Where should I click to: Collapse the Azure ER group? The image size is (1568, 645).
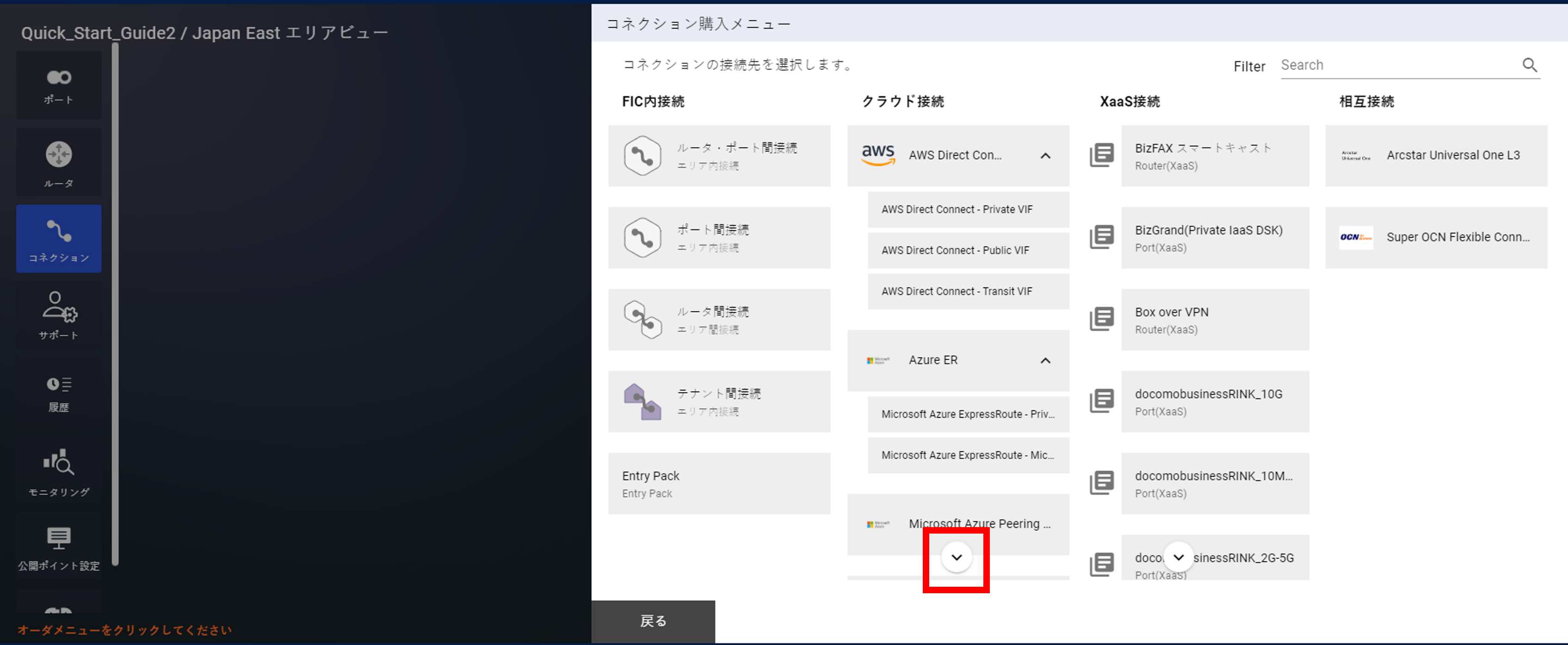click(1045, 361)
